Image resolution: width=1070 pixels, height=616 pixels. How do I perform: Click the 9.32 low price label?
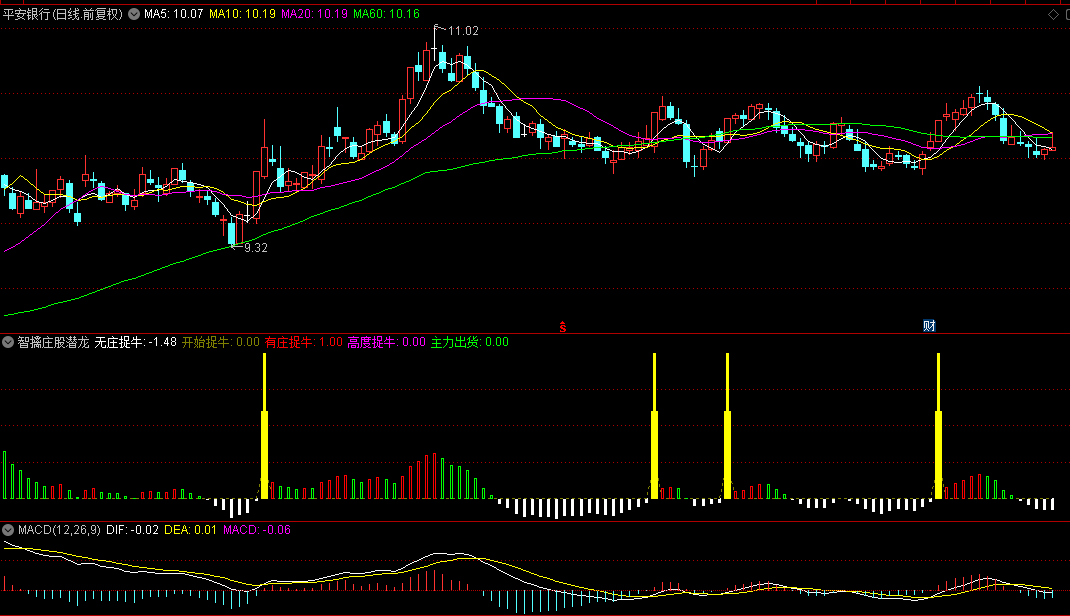(256, 248)
